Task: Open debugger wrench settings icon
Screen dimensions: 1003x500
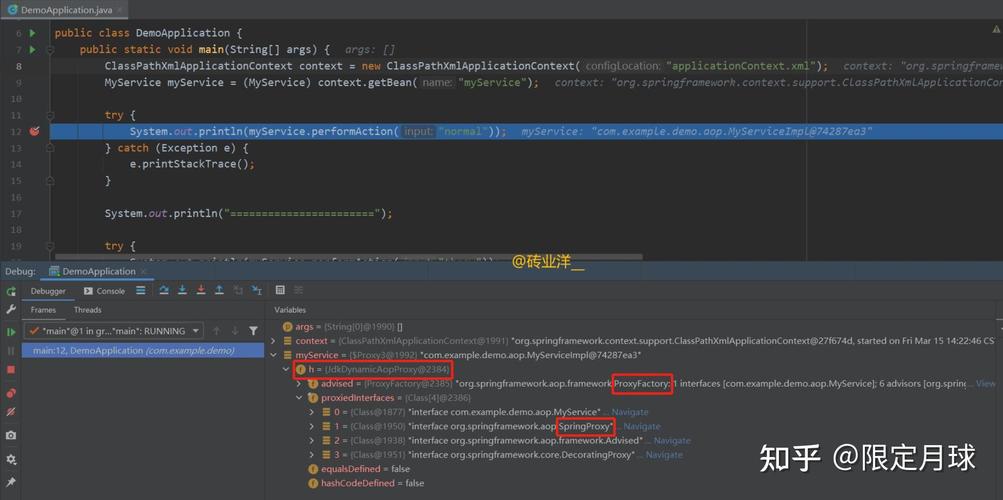Action: click(x=11, y=309)
